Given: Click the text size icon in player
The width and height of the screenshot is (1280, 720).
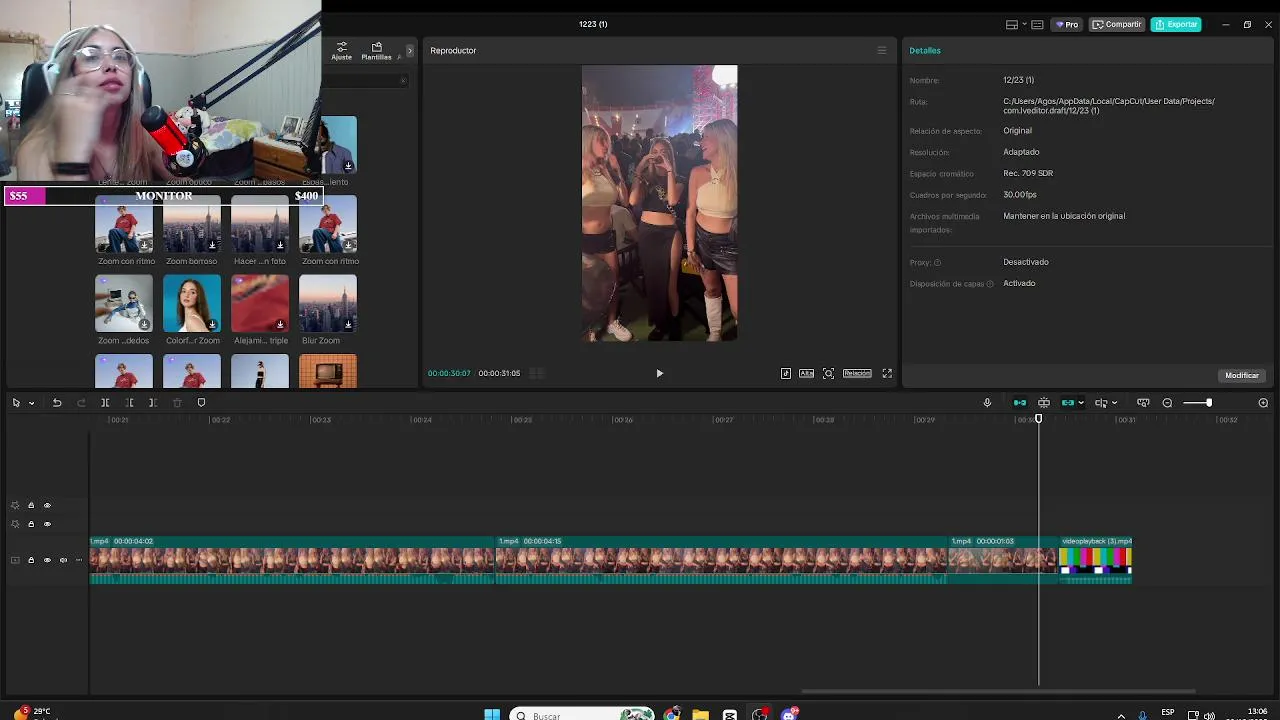Looking at the screenshot, I should tap(806, 373).
